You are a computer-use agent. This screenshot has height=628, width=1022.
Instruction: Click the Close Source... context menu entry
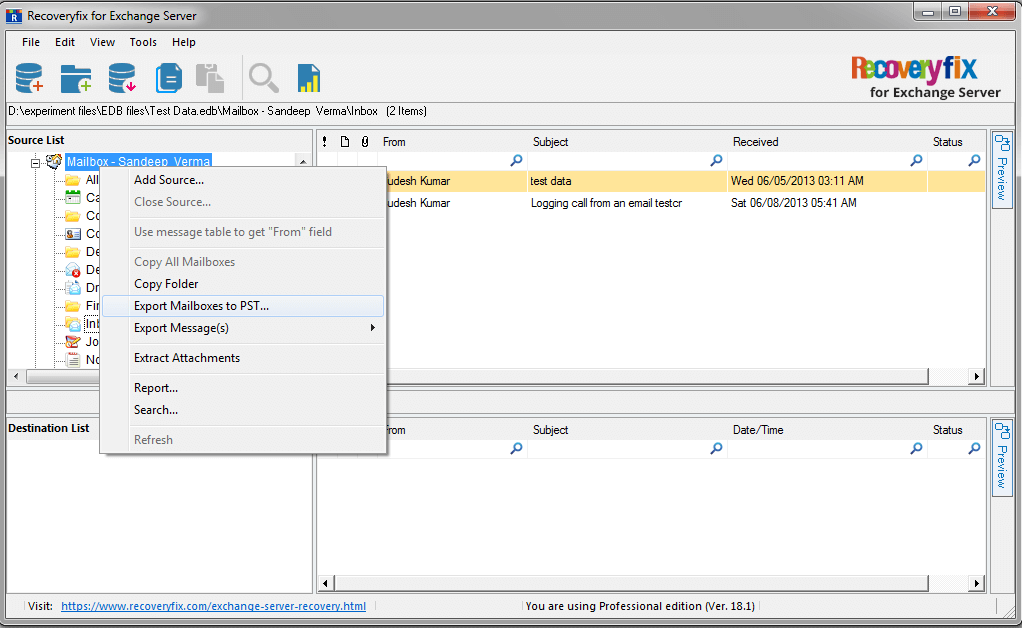(x=243, y=202)
